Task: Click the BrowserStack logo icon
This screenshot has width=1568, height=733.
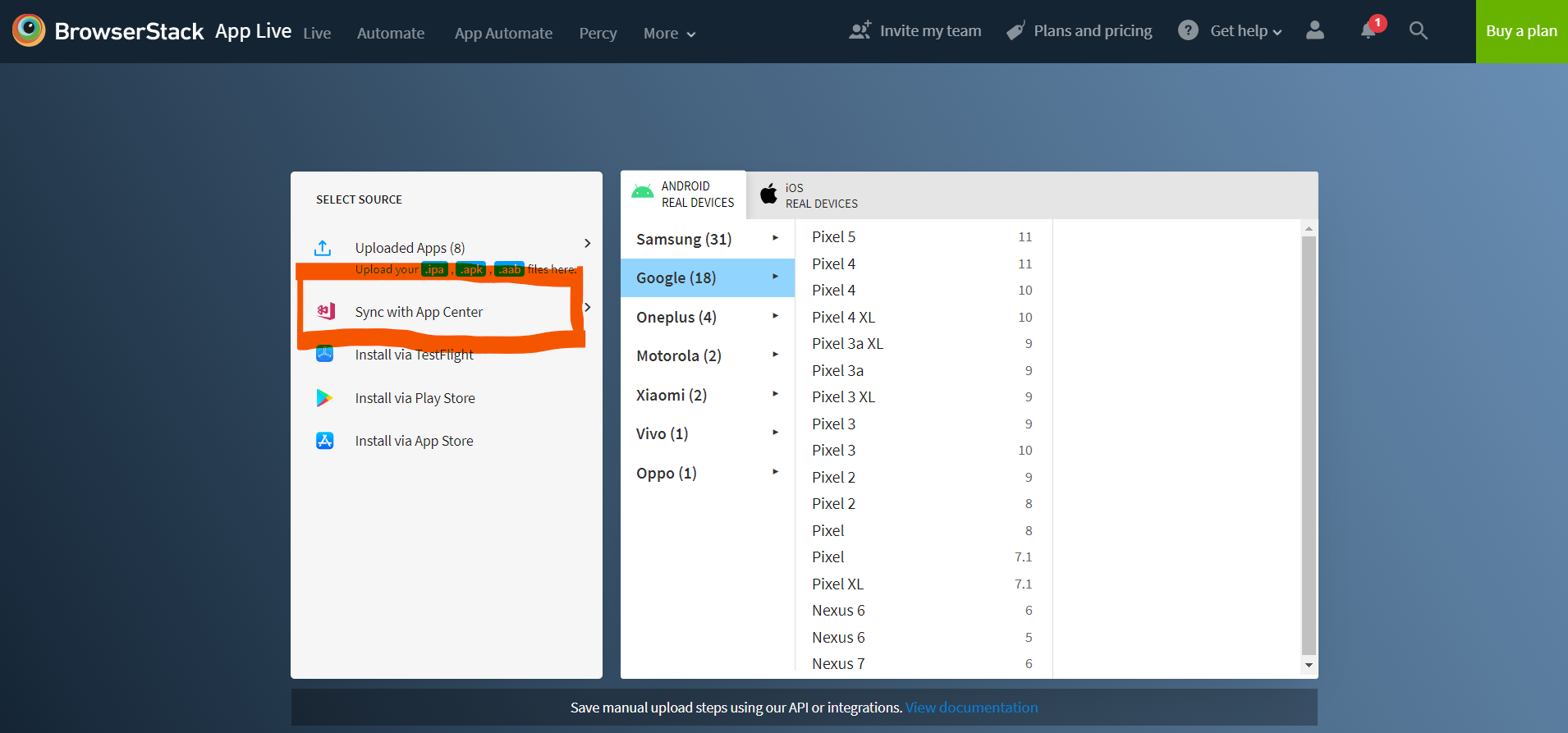Action: [29, 30]
